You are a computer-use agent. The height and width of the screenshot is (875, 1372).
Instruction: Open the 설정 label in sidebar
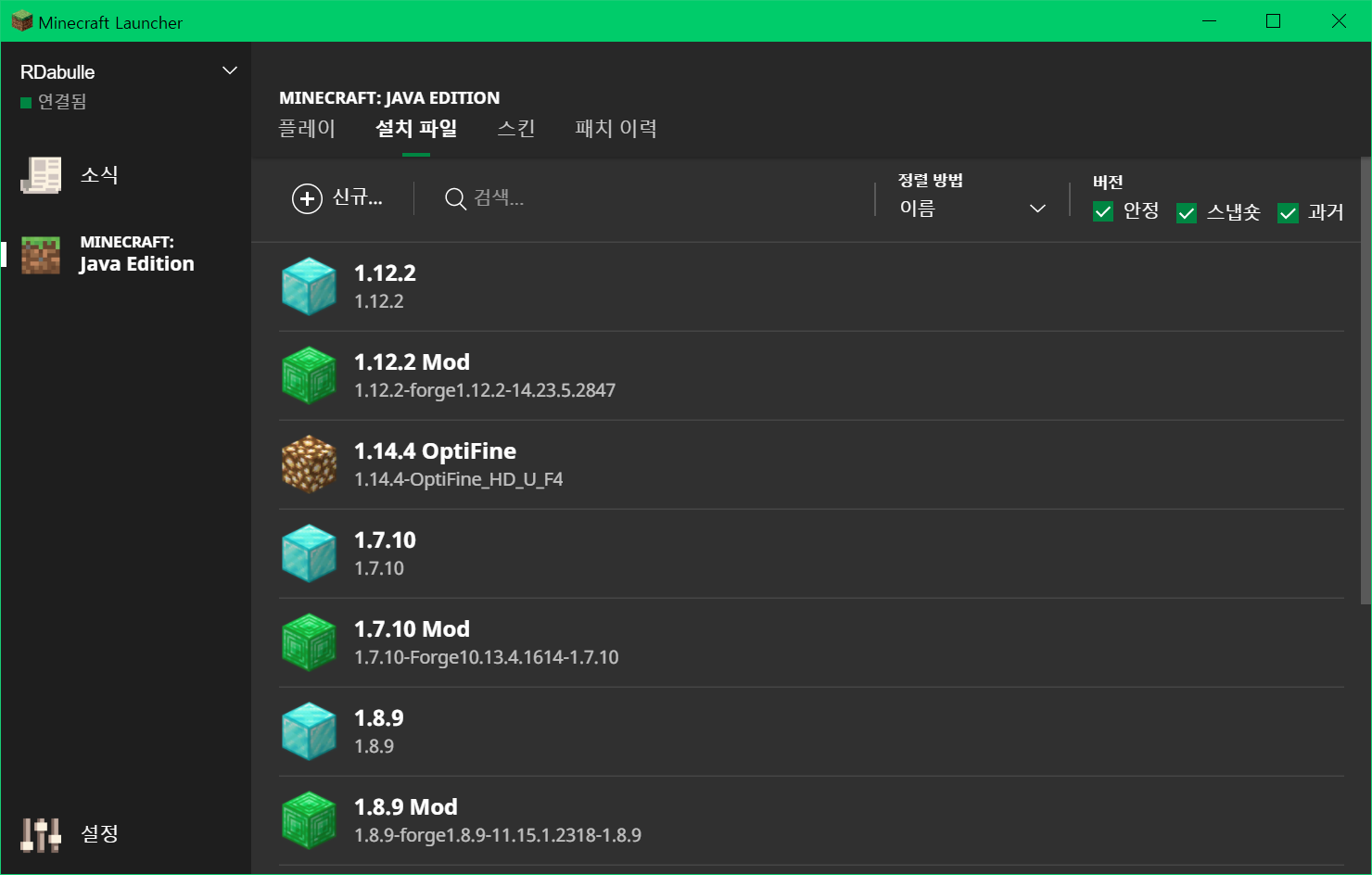[99, 833]
